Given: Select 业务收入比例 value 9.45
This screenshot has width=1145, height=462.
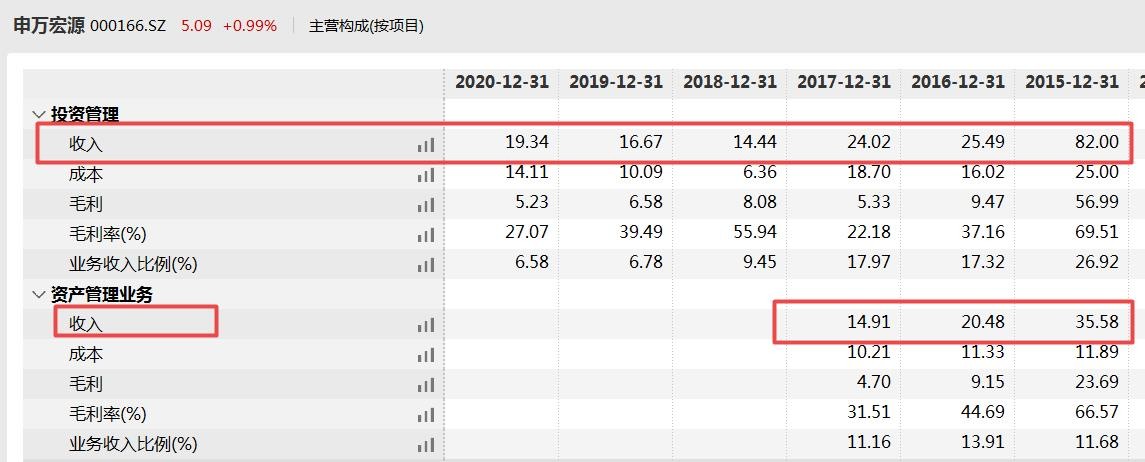Looking at the screenshot, I should point(759,262).
